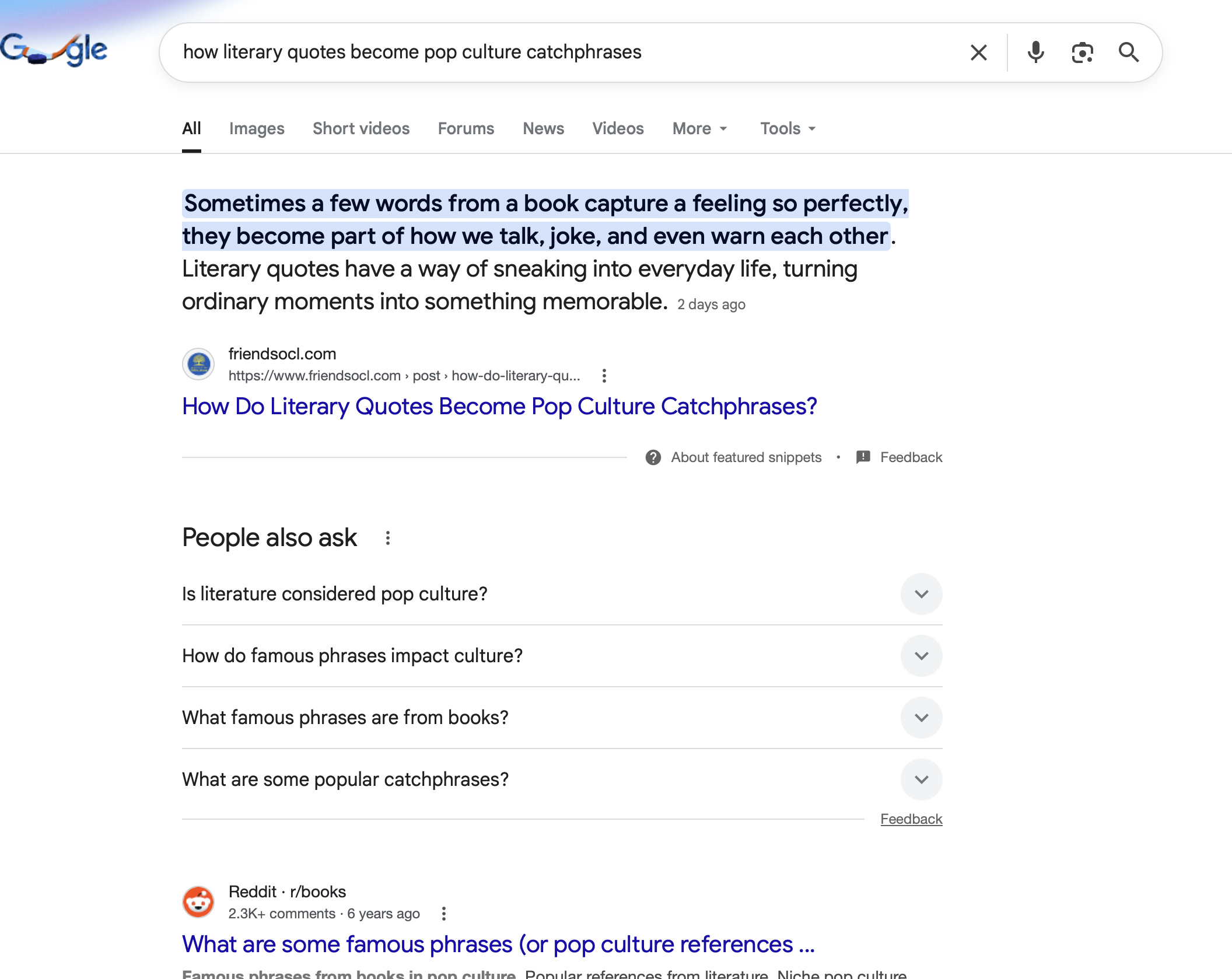Viewport: 1232px width, 979px height.
Task: Start voice search with microphone icon
Action: (x=1035, y=53)
